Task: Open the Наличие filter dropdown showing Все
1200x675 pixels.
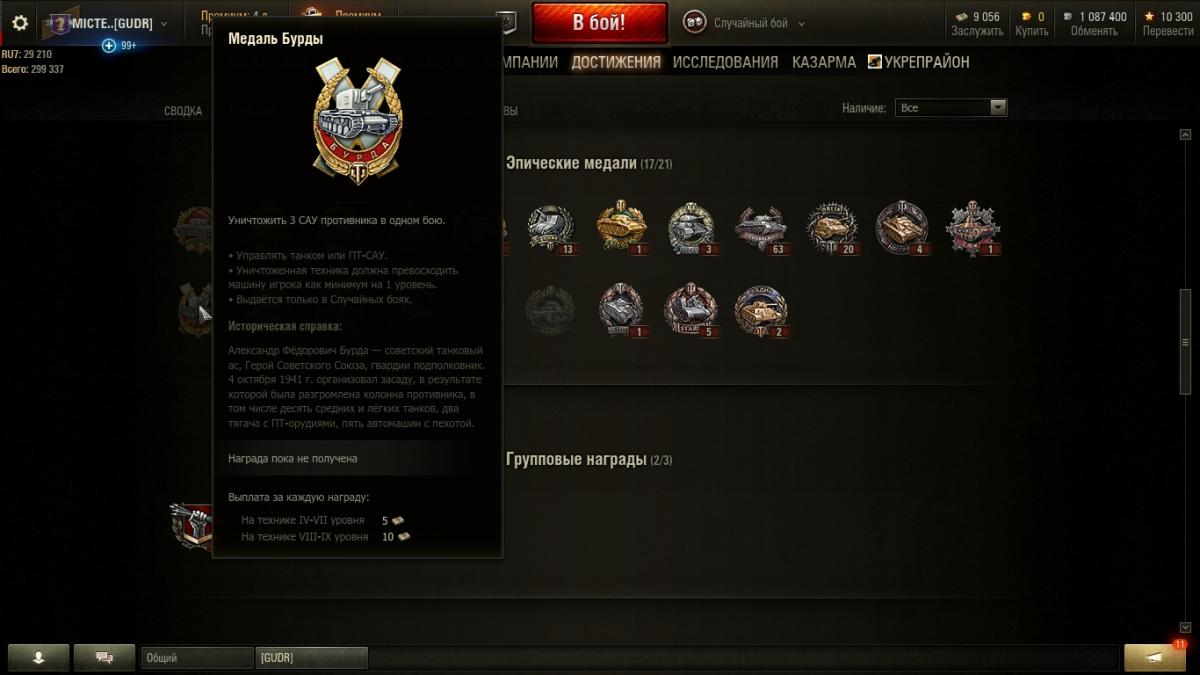Action: (951, 108)
